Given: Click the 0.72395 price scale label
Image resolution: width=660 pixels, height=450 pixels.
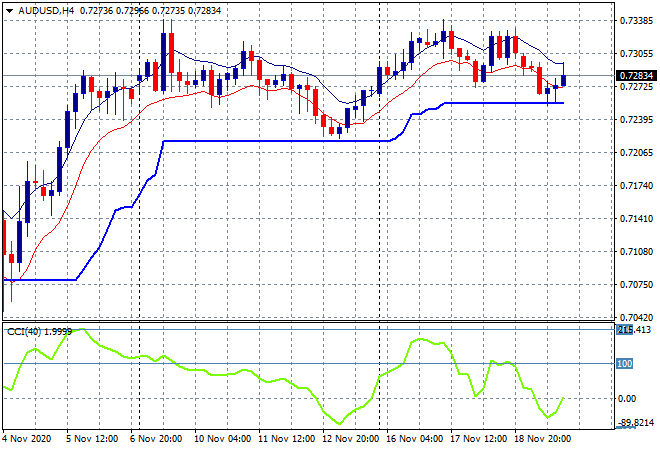Looking at the screenshot, I should pos(636,120).
